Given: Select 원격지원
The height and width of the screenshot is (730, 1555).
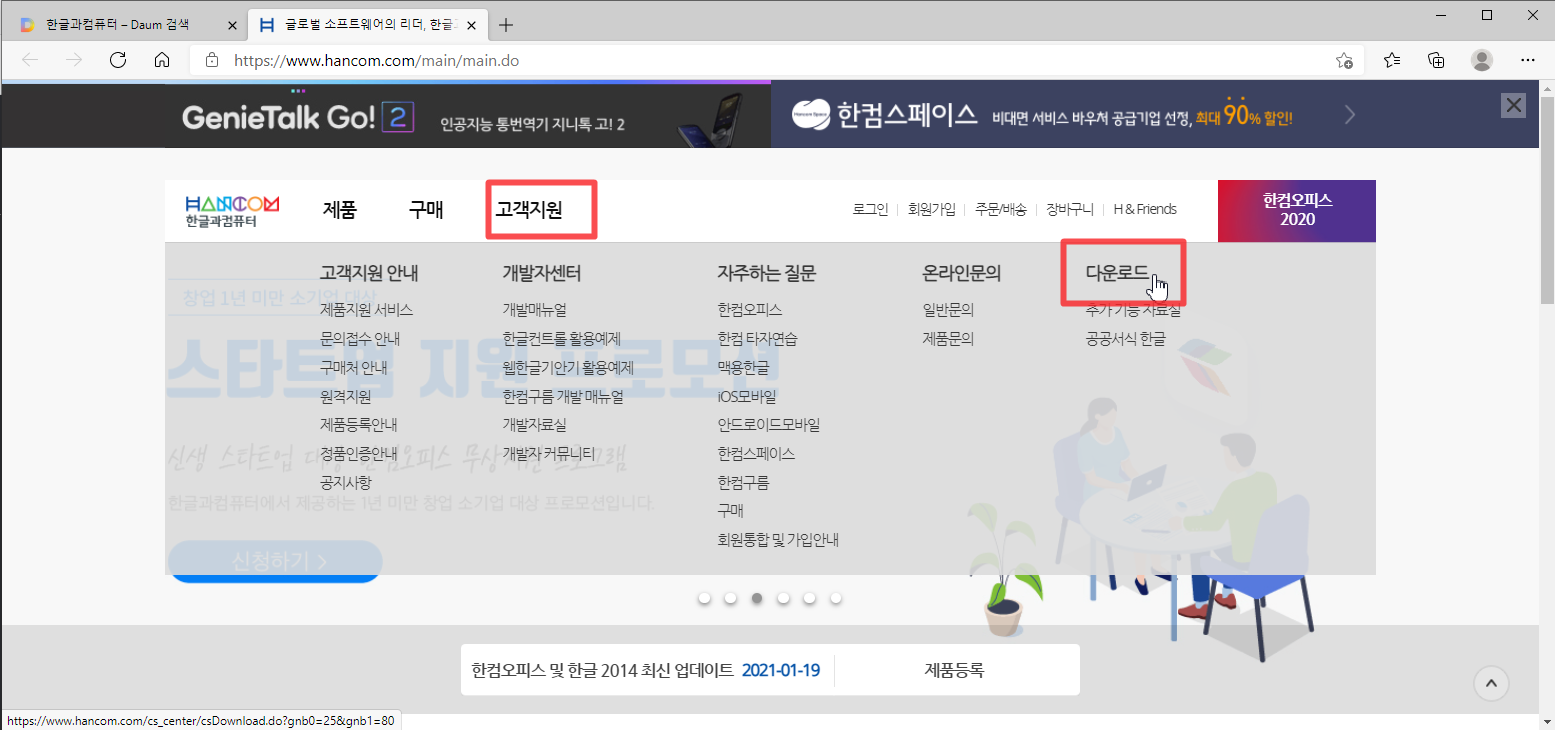Looking at the screenshot, I should click(x=345, y=396).
